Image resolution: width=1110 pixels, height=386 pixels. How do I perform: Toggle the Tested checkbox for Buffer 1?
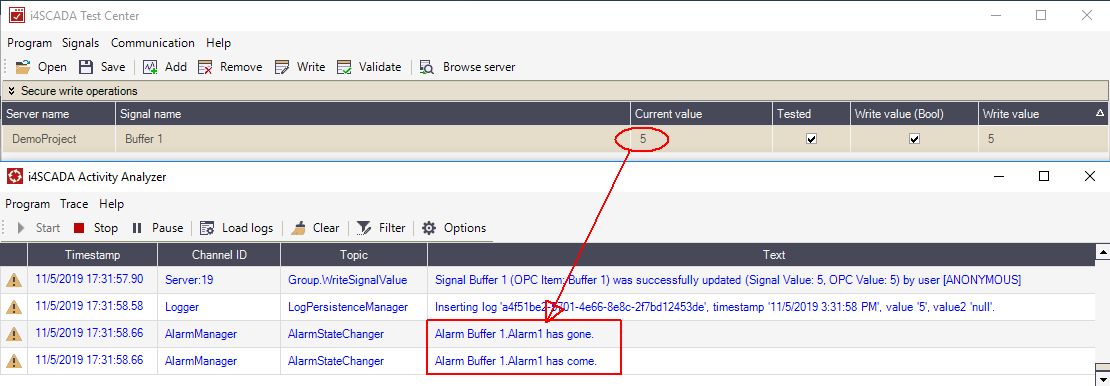pyautogui.click(x=811, y=140)
